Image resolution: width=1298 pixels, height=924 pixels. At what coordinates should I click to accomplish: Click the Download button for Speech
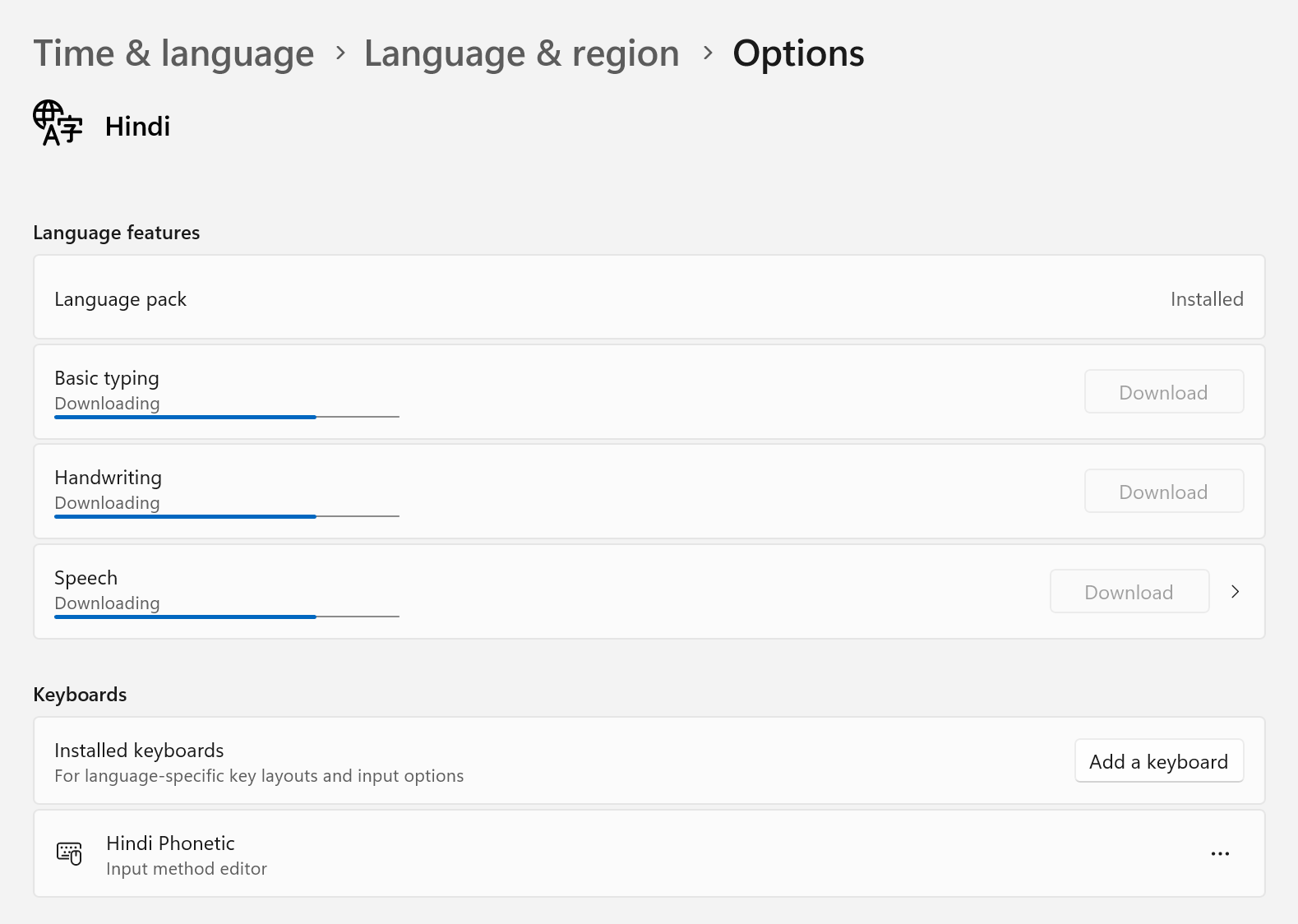click(1129, 592)
